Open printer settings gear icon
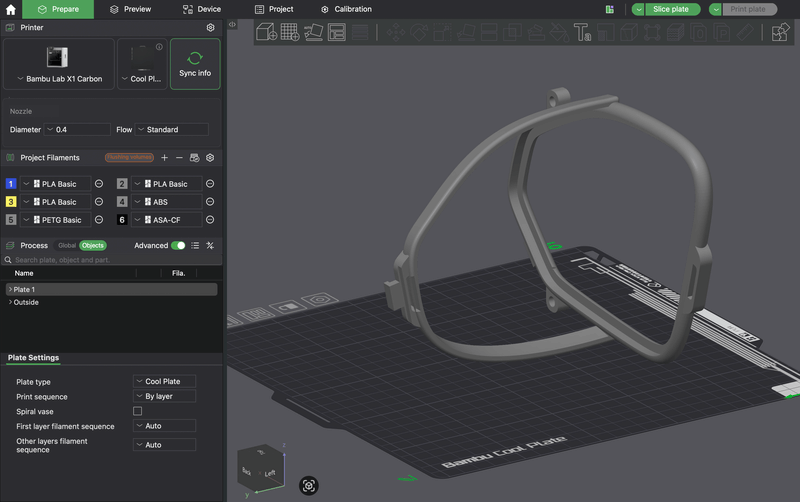Screen dimensions: 800x502 point(210,28)
